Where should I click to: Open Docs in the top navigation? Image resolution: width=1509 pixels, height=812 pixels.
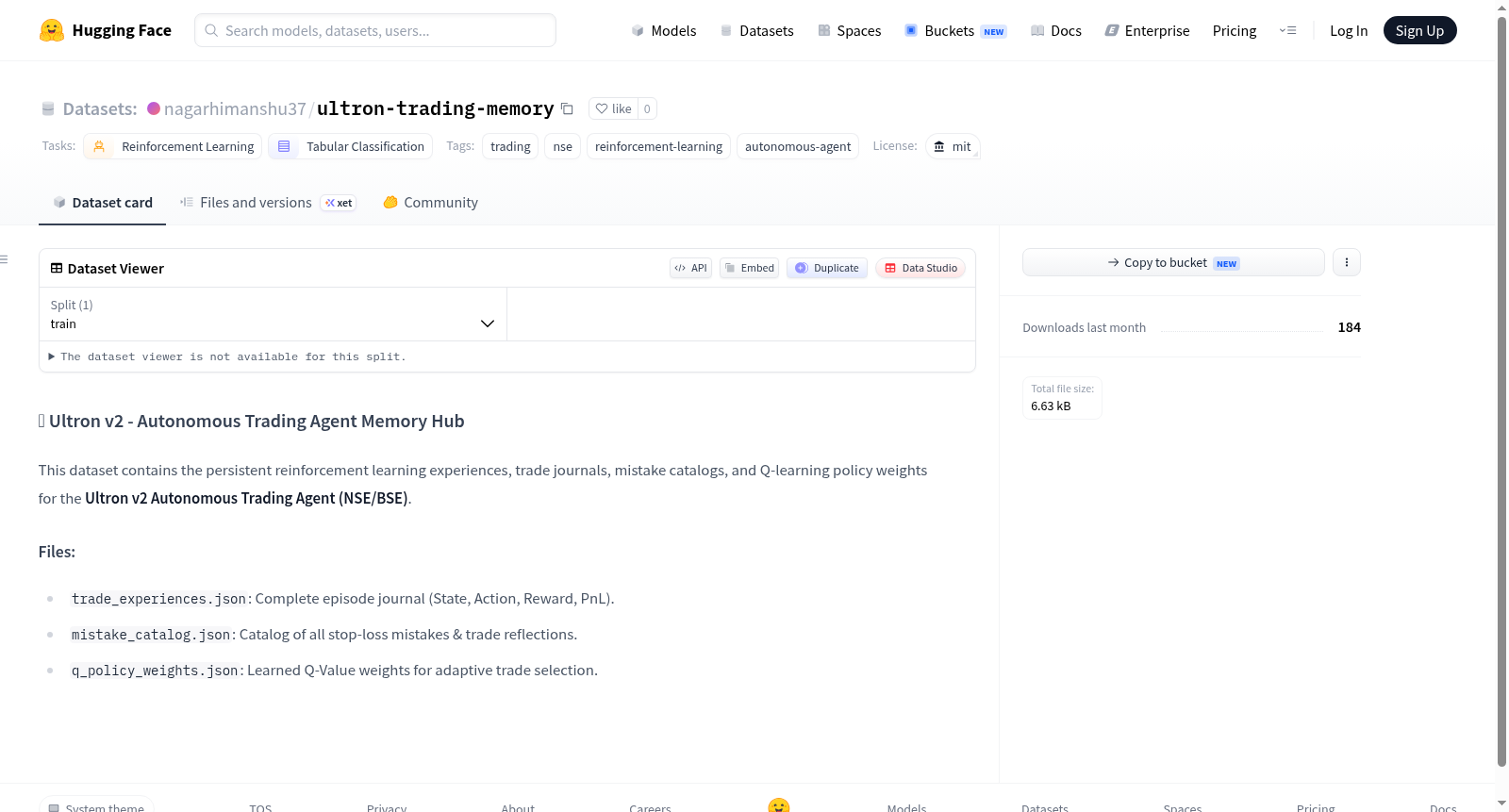pyautogui.click(x=1056, y=30)
